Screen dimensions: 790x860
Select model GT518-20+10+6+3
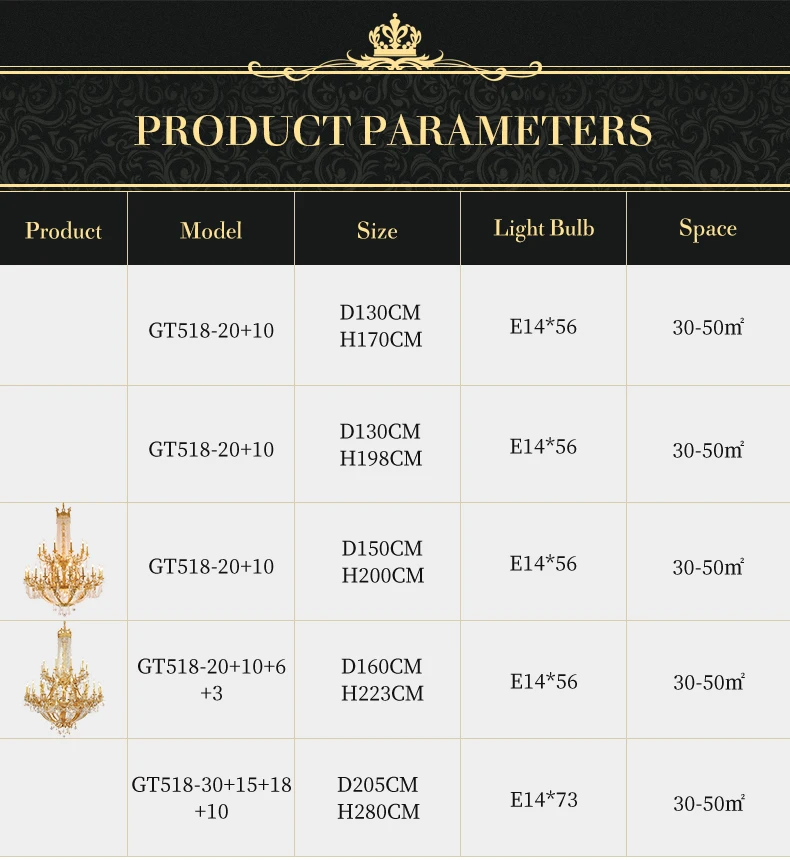click(x=211, y=680)
